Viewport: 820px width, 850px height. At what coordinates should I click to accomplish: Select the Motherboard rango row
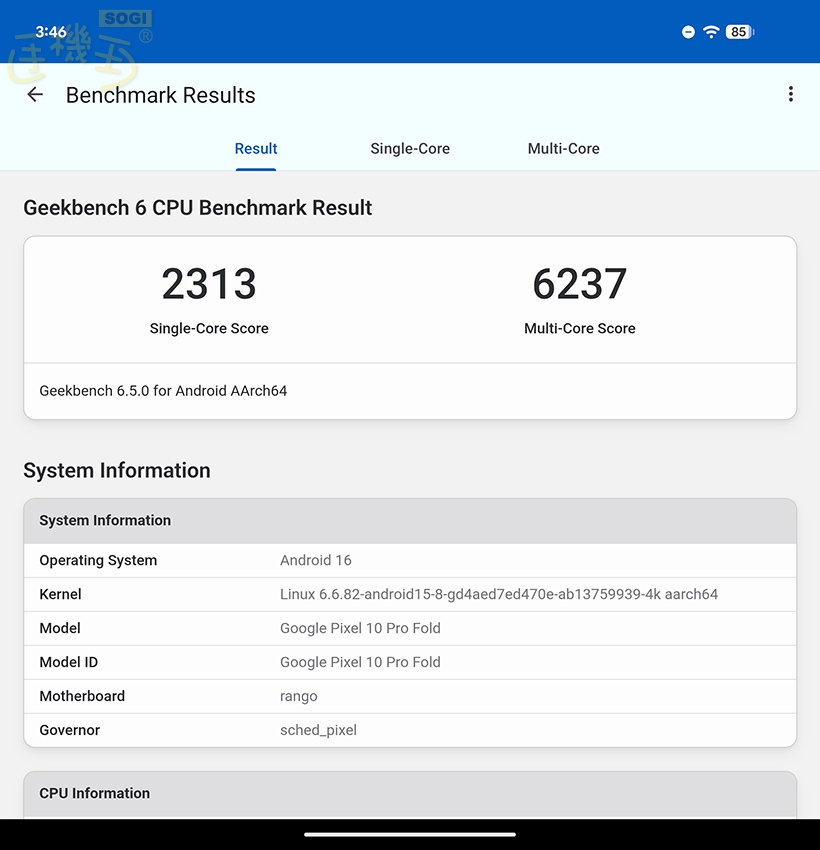[x=410, y=696]
